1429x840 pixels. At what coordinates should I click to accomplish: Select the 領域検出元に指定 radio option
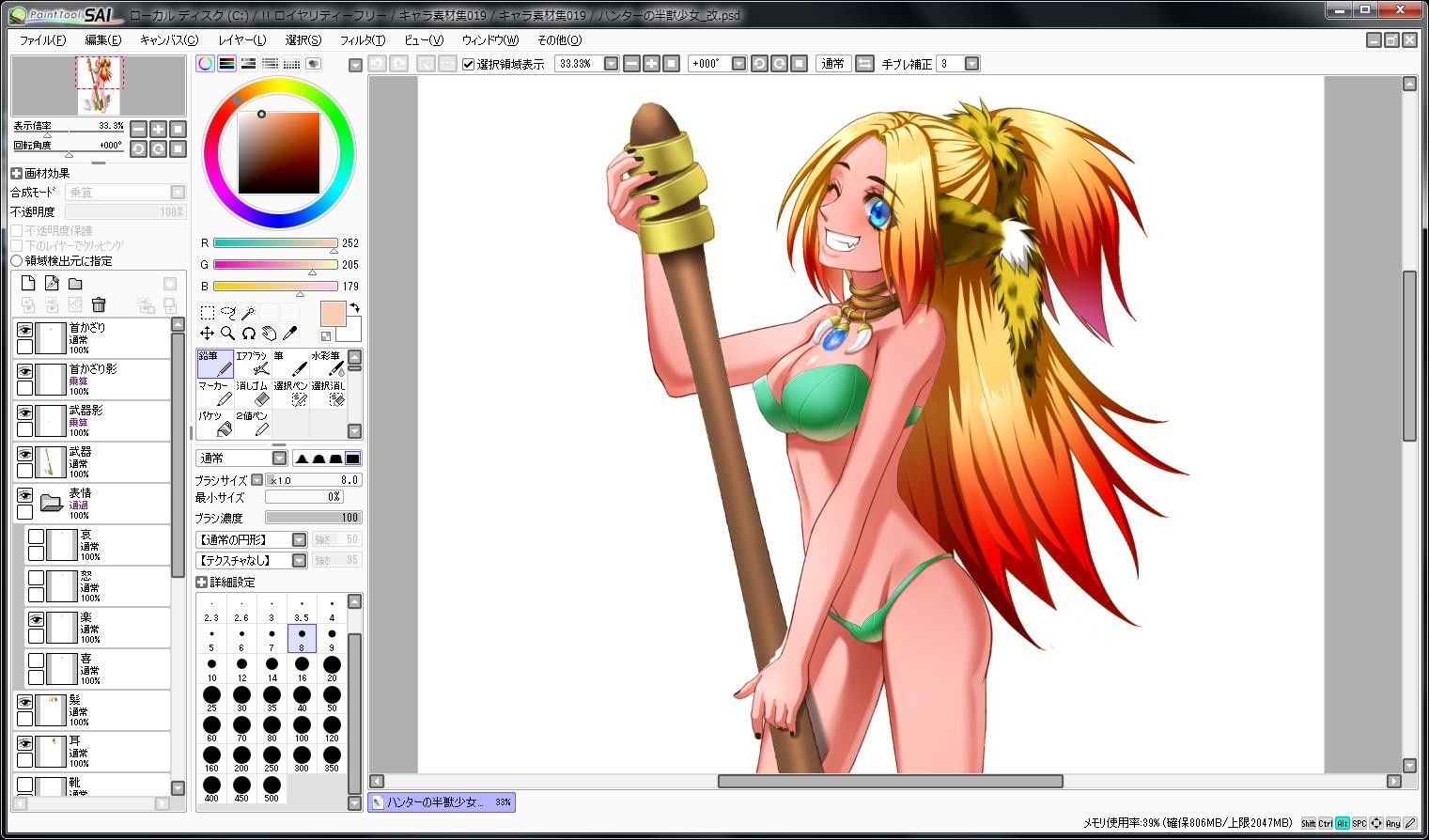point(16,260)
